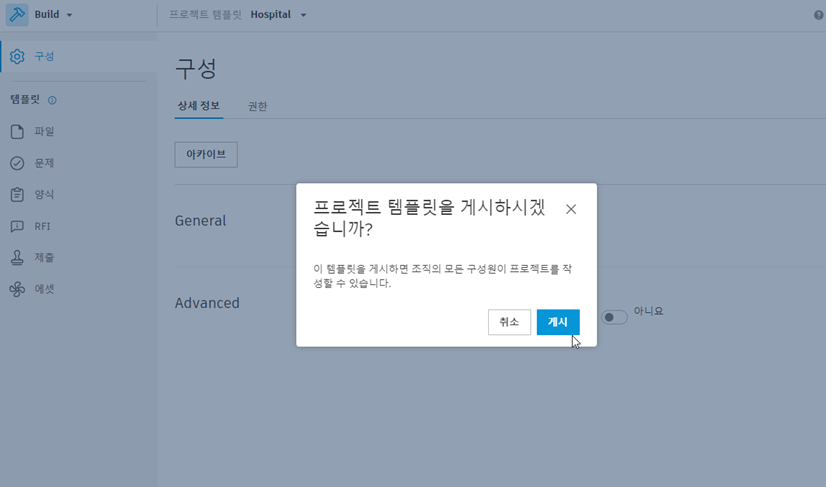Open 제출 via its stamp icon

pos(17,258)
